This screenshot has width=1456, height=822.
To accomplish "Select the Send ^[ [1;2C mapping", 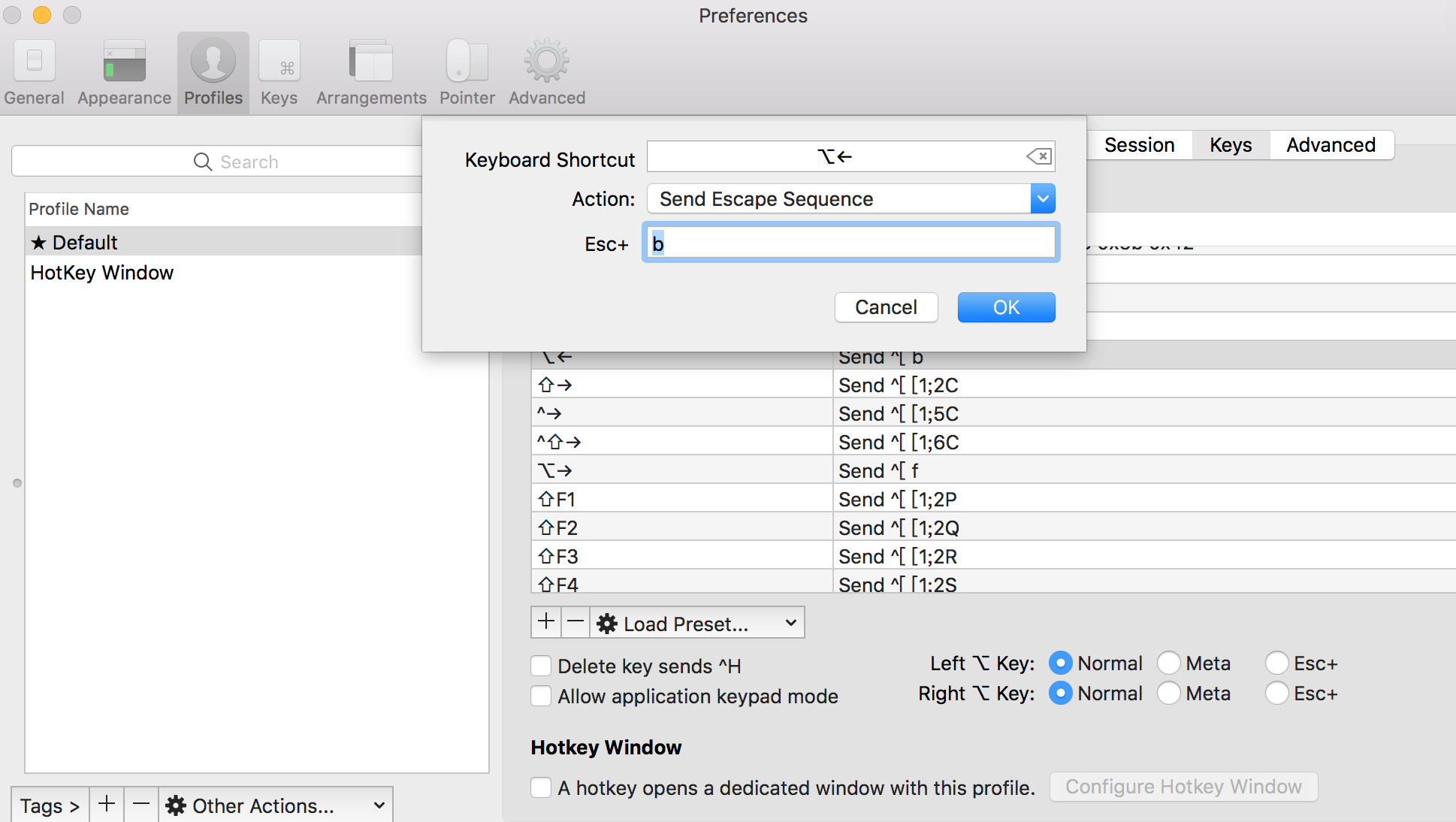I will (x=993, y=385).
